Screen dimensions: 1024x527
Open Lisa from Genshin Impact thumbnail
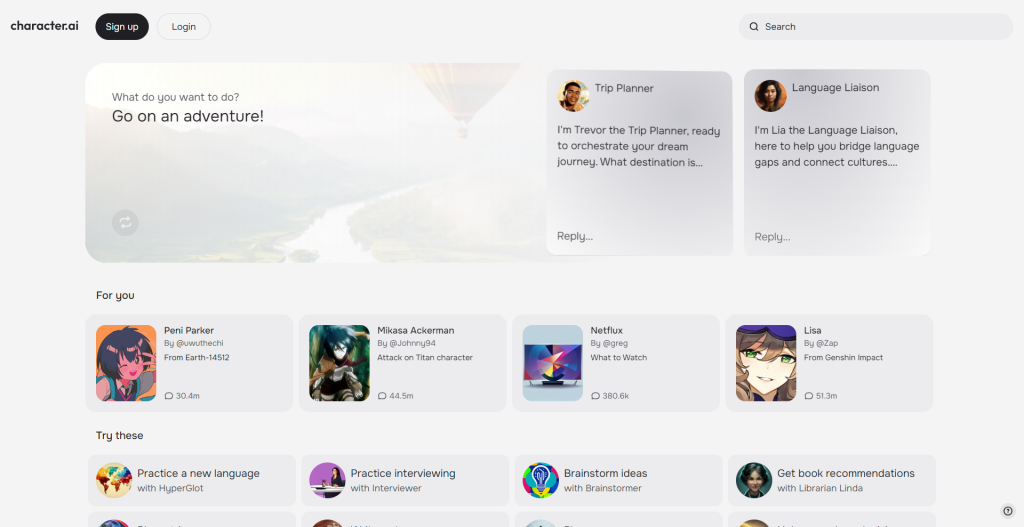click(x=765, y=363)
